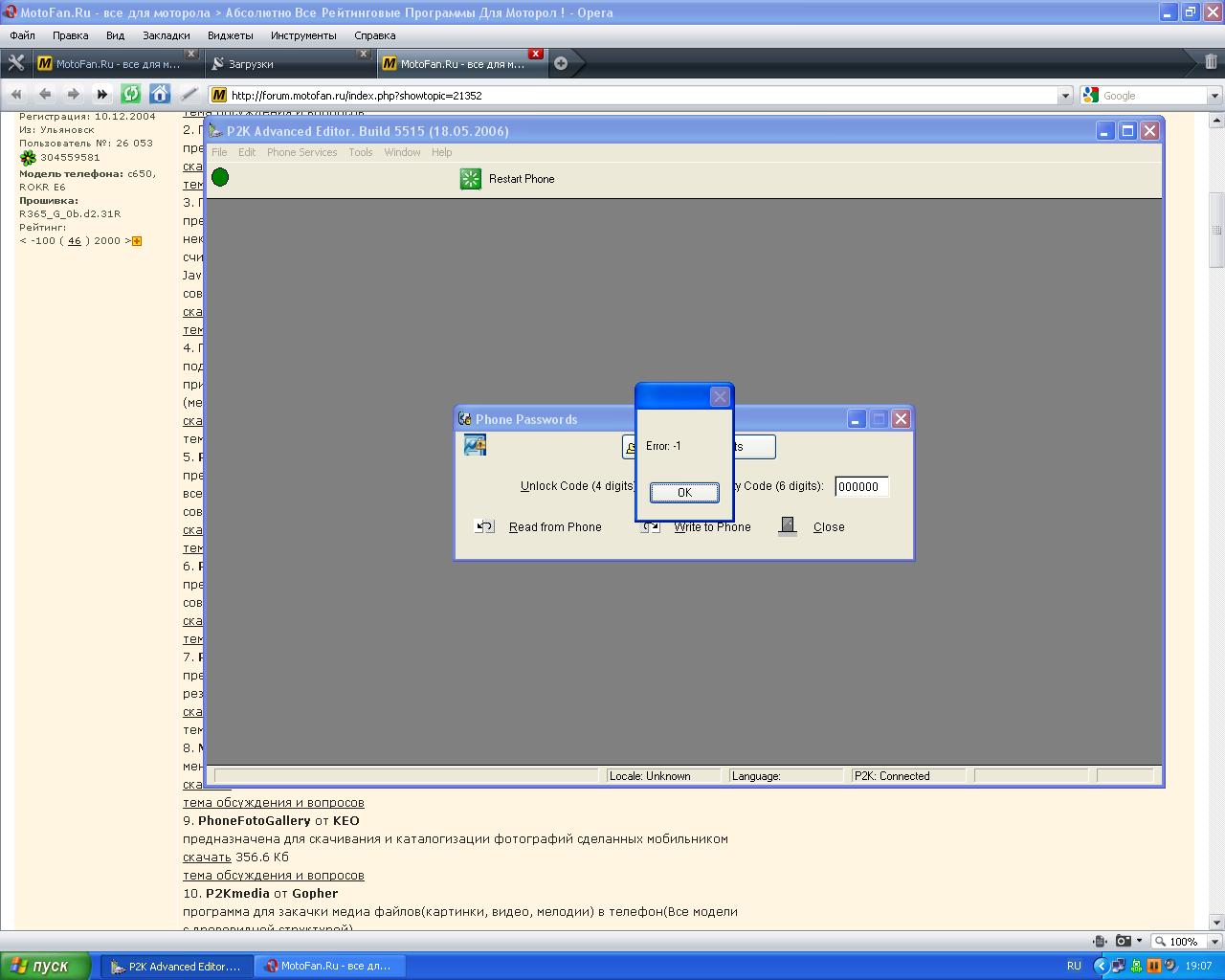
Task: Click rating number 46 link
Action: click(75, 241)
